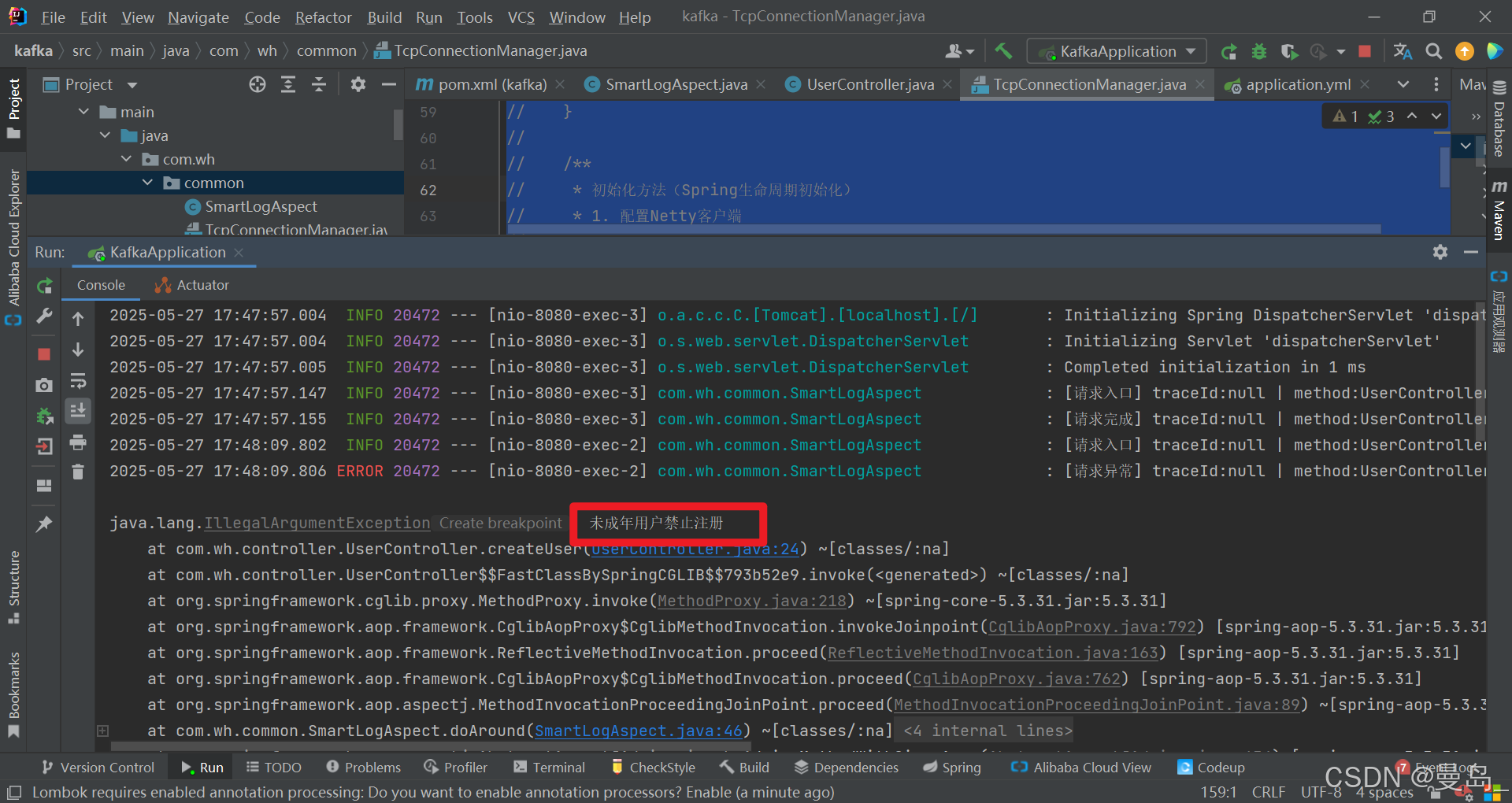Click the wrench icon in Run panel
The image size is (1512, 803).
coord(44,316)
